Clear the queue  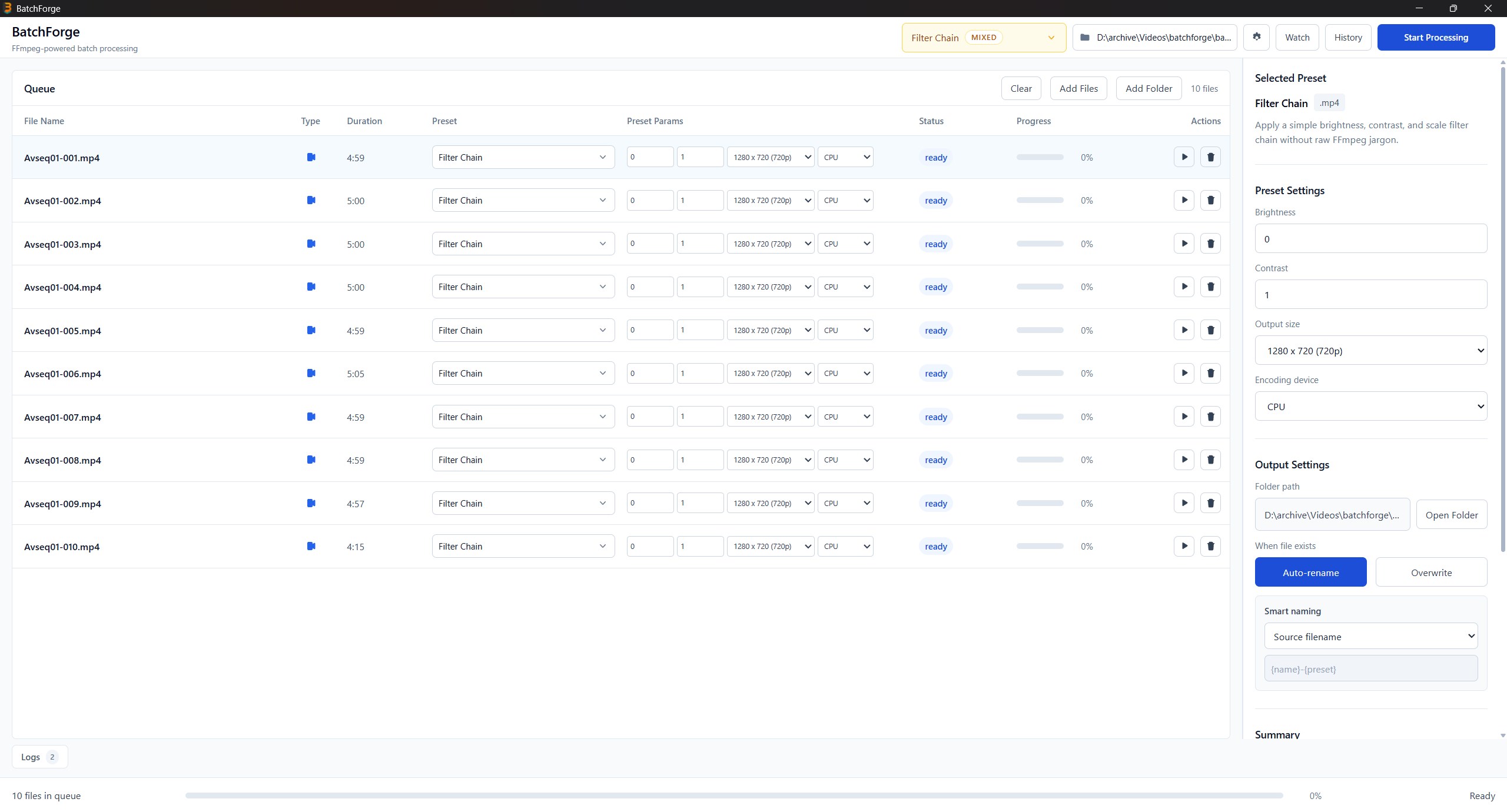tap(1021, 88)
